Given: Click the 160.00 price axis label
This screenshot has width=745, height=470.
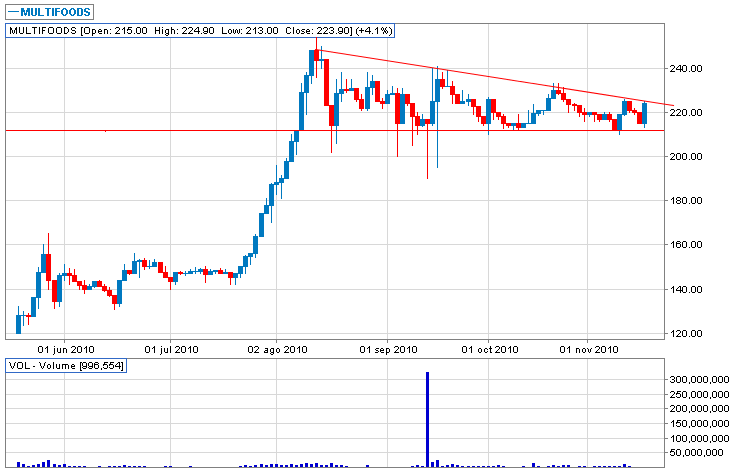Looking at the screenshot, I should (686, 245).
